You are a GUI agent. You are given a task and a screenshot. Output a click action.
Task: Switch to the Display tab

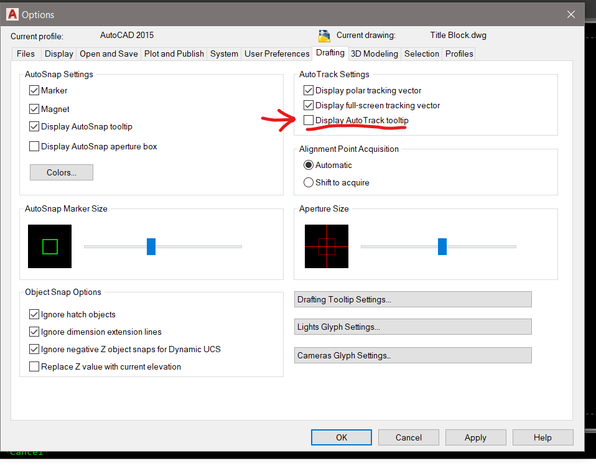pyautogui.click(x=59, y=54)
